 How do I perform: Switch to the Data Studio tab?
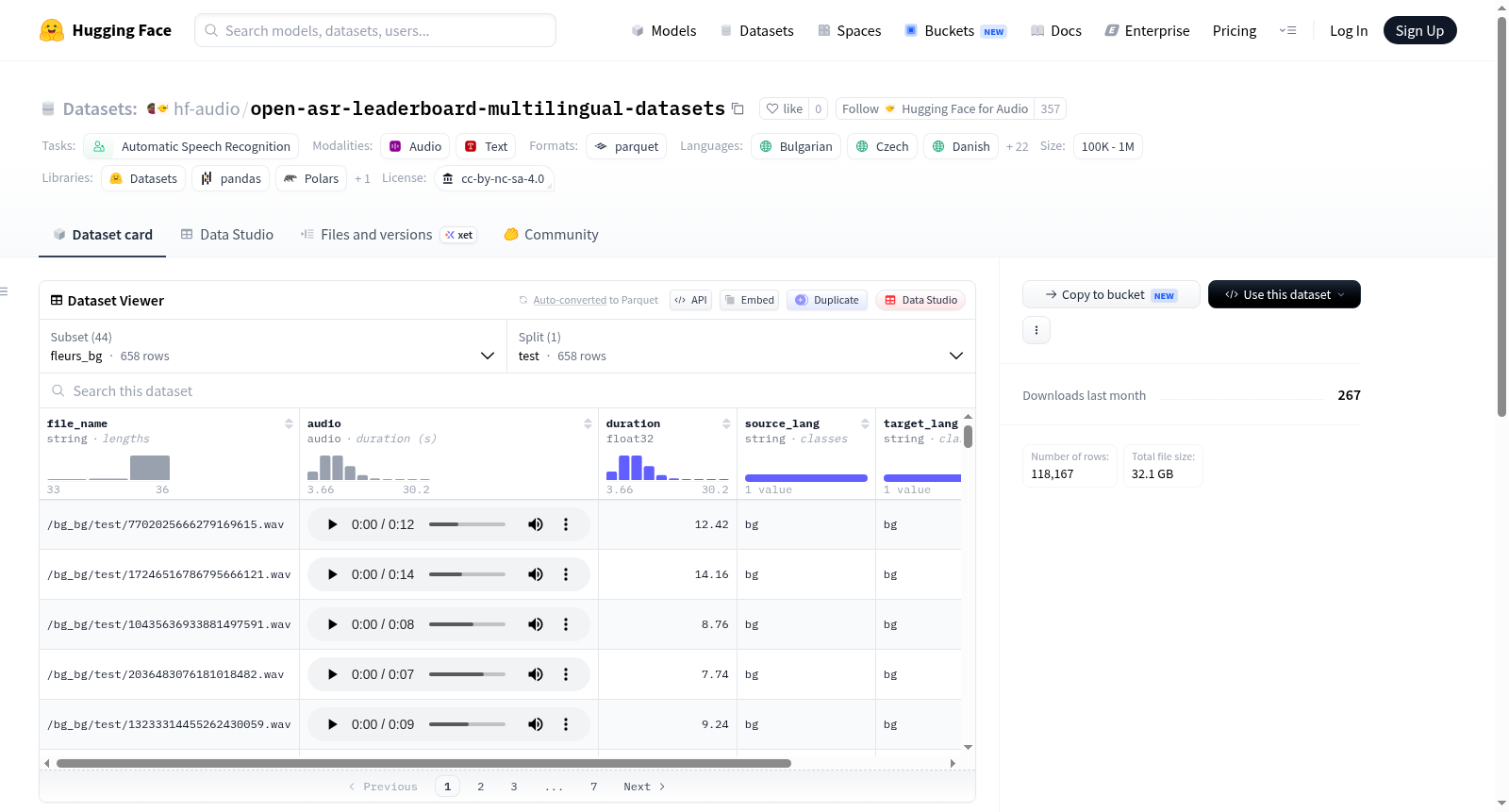click(227, 235)
